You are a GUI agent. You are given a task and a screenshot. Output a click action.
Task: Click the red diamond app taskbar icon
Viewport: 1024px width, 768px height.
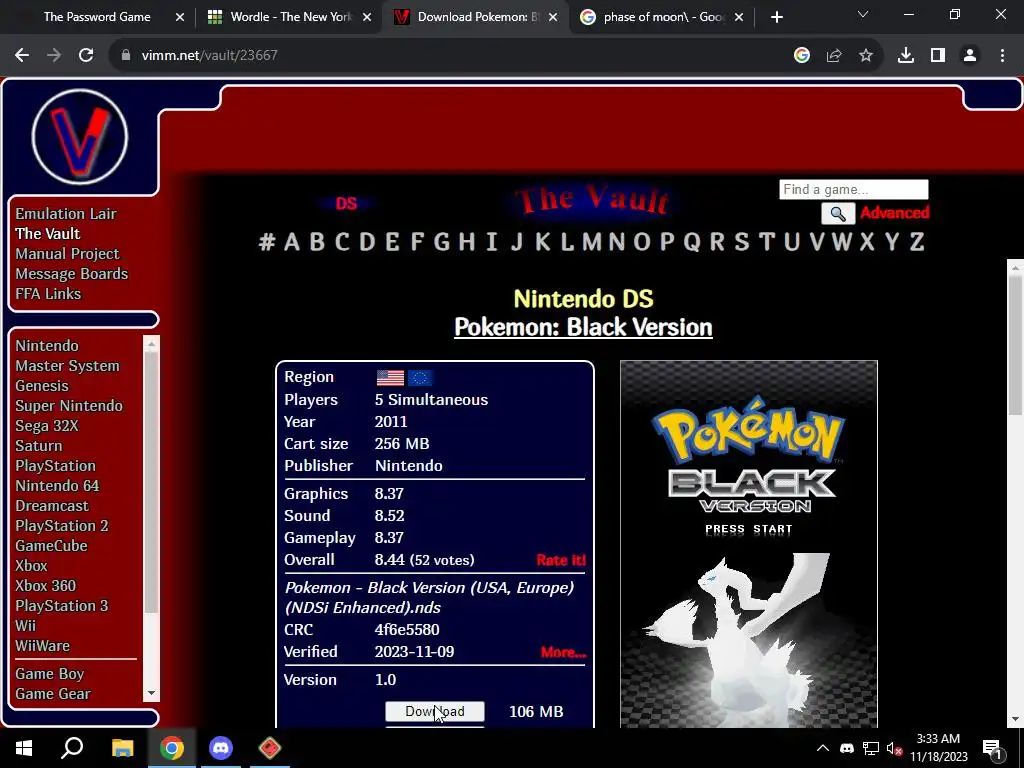(270, 748)
